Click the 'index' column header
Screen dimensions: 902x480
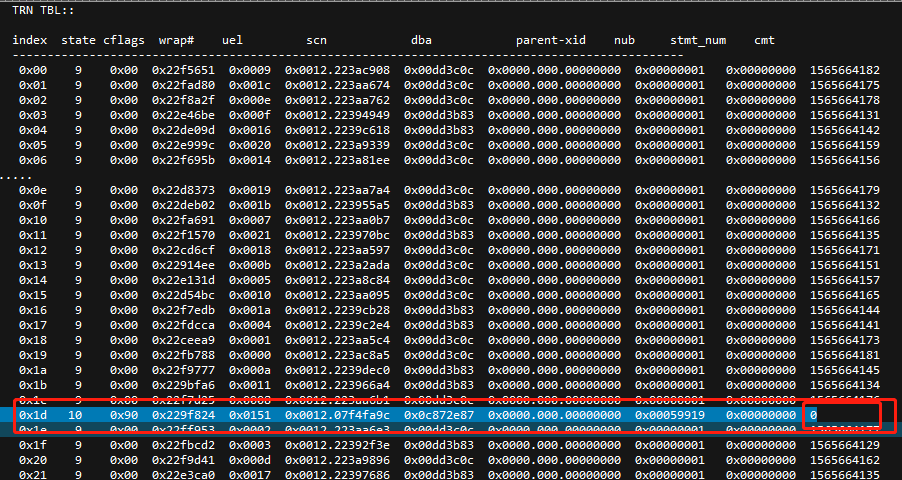pos(29,40)
